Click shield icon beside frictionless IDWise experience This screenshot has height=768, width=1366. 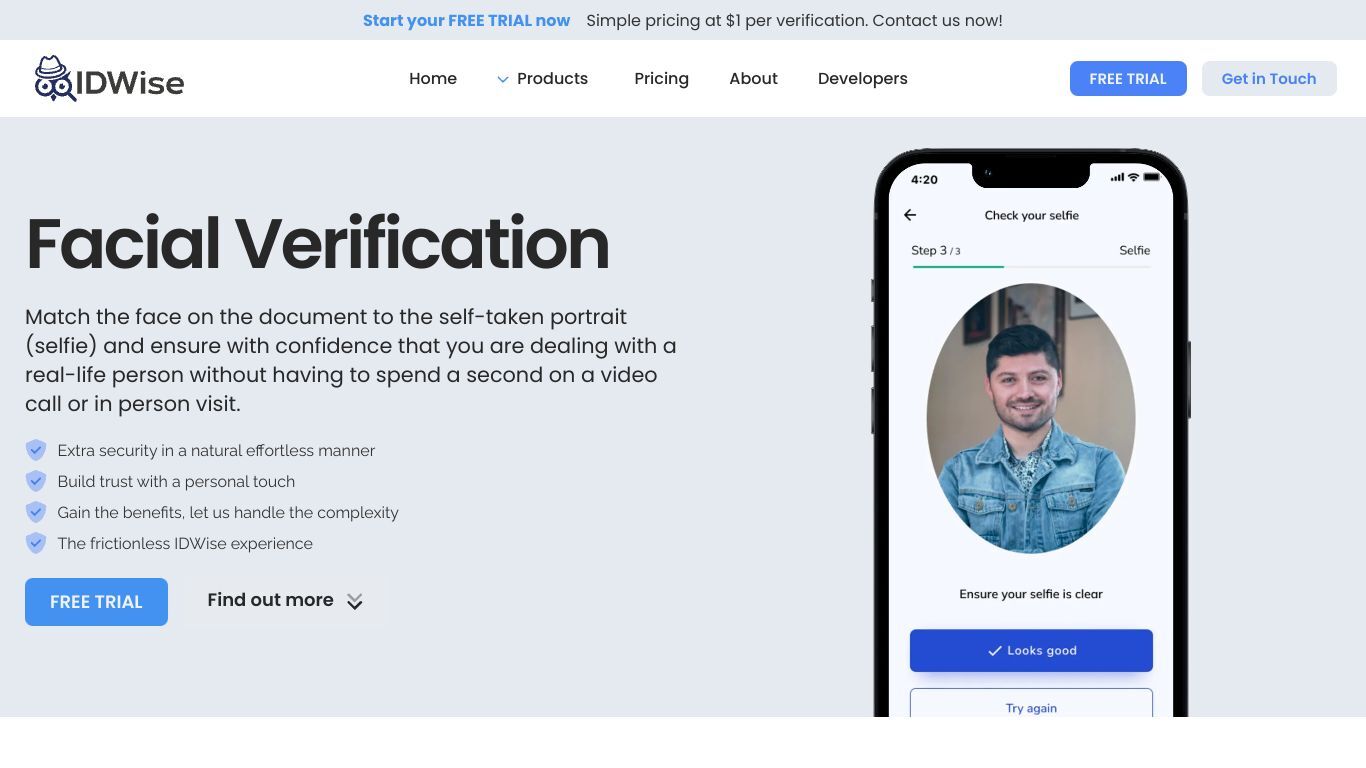[36, 543]
